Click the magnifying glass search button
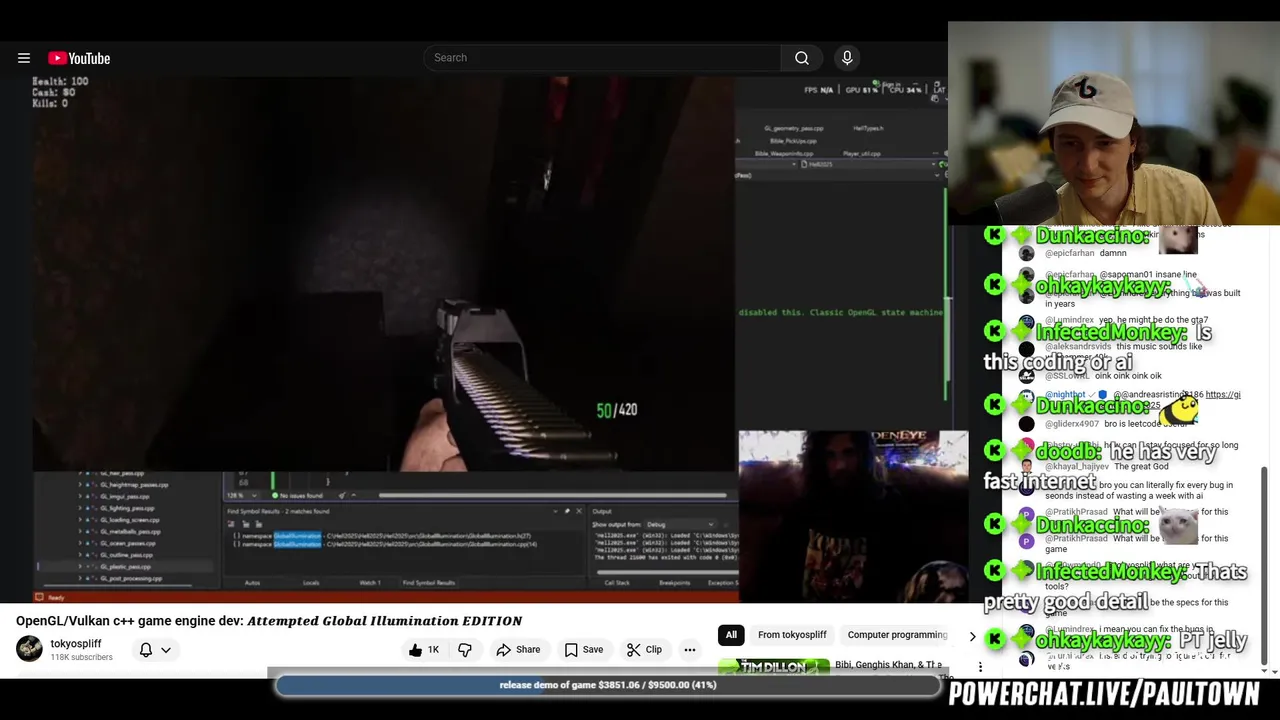The image size is (1280, 720). click(x=801, y=58)
